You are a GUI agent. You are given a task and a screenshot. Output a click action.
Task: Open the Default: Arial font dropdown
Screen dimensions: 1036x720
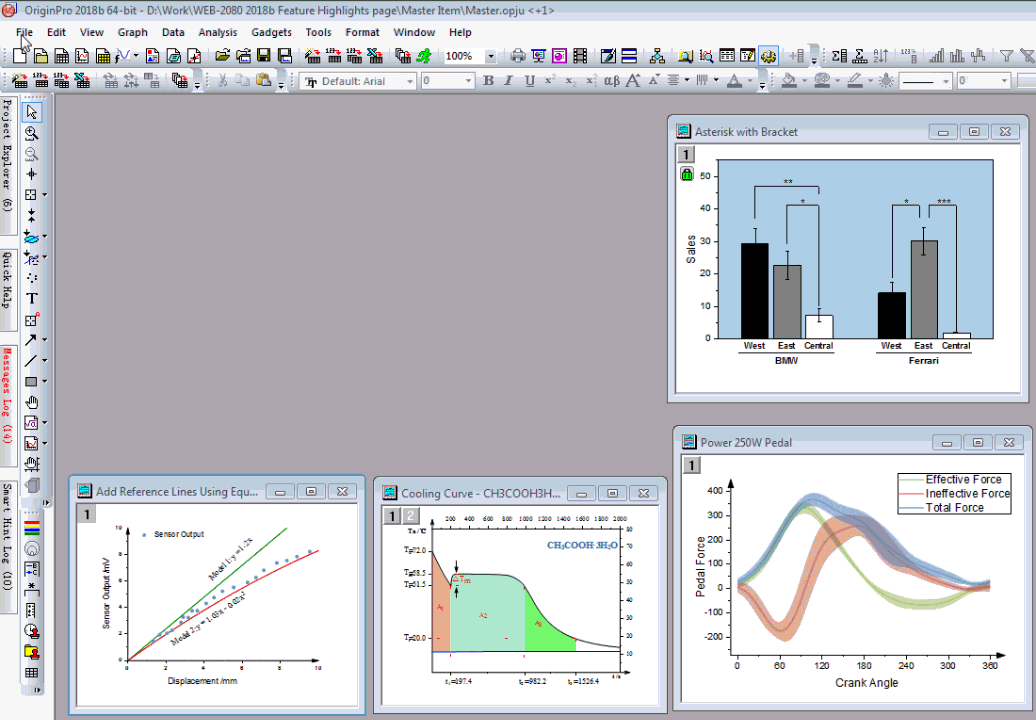pyautogui.click(x=410, y=81)
